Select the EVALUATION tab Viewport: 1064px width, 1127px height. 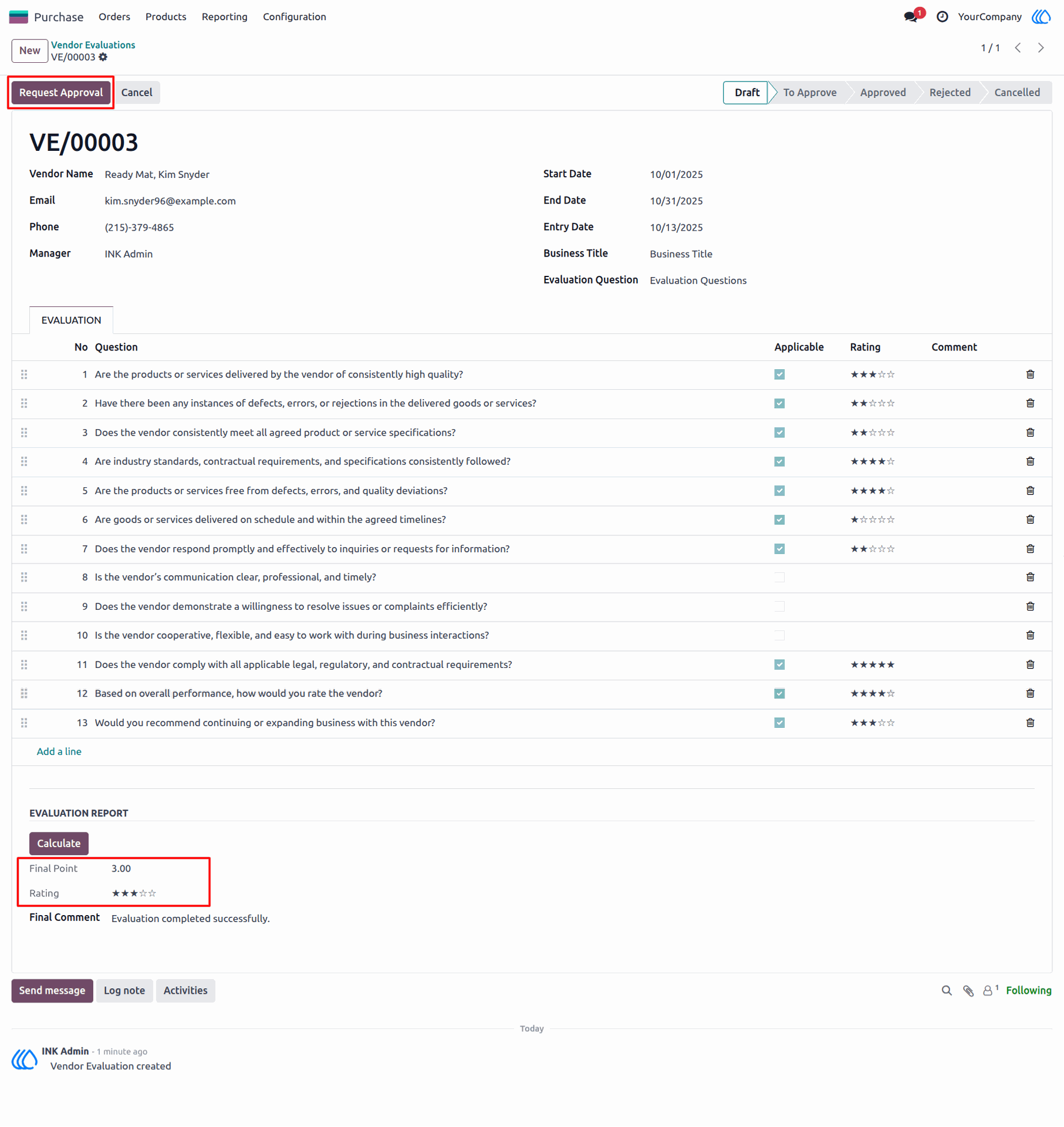(x=71, y=320)
